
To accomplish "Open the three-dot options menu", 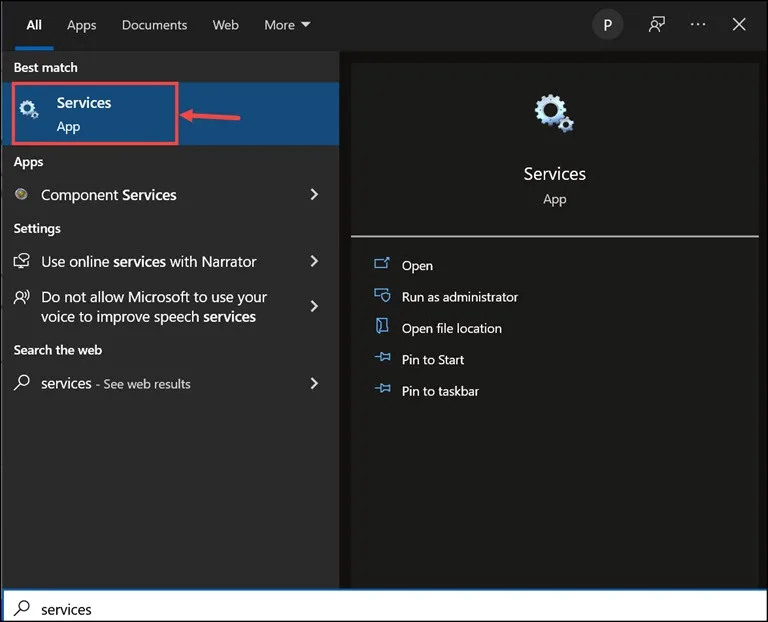I will [x=697, y=24].
